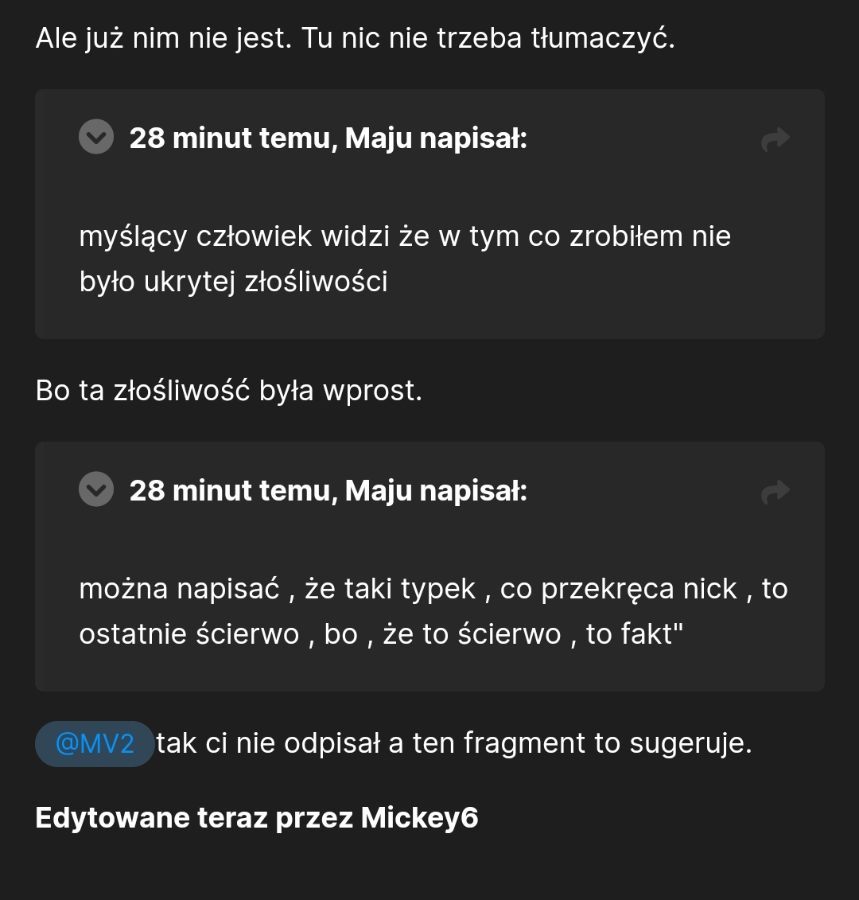Select the name Maju in the second quote header

pos(379,491)
